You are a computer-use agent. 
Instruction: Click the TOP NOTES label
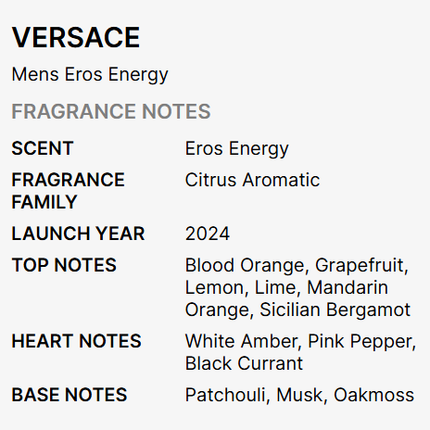click(64, 265)
